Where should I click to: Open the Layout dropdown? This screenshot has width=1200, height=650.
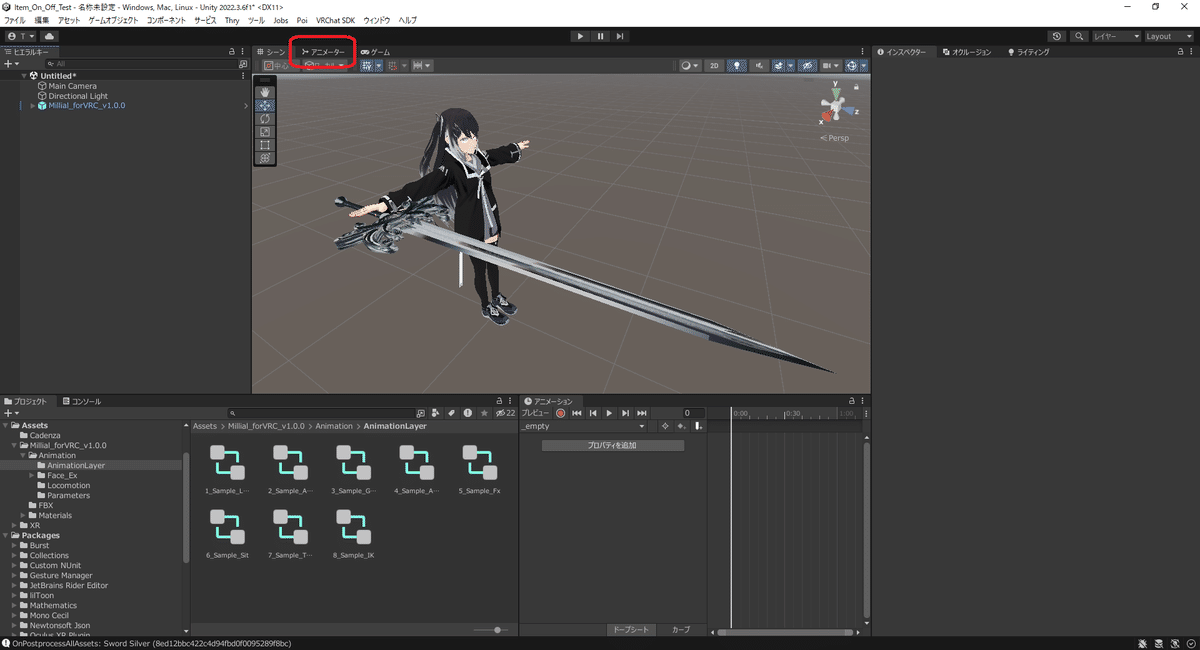pos(1169,36)
